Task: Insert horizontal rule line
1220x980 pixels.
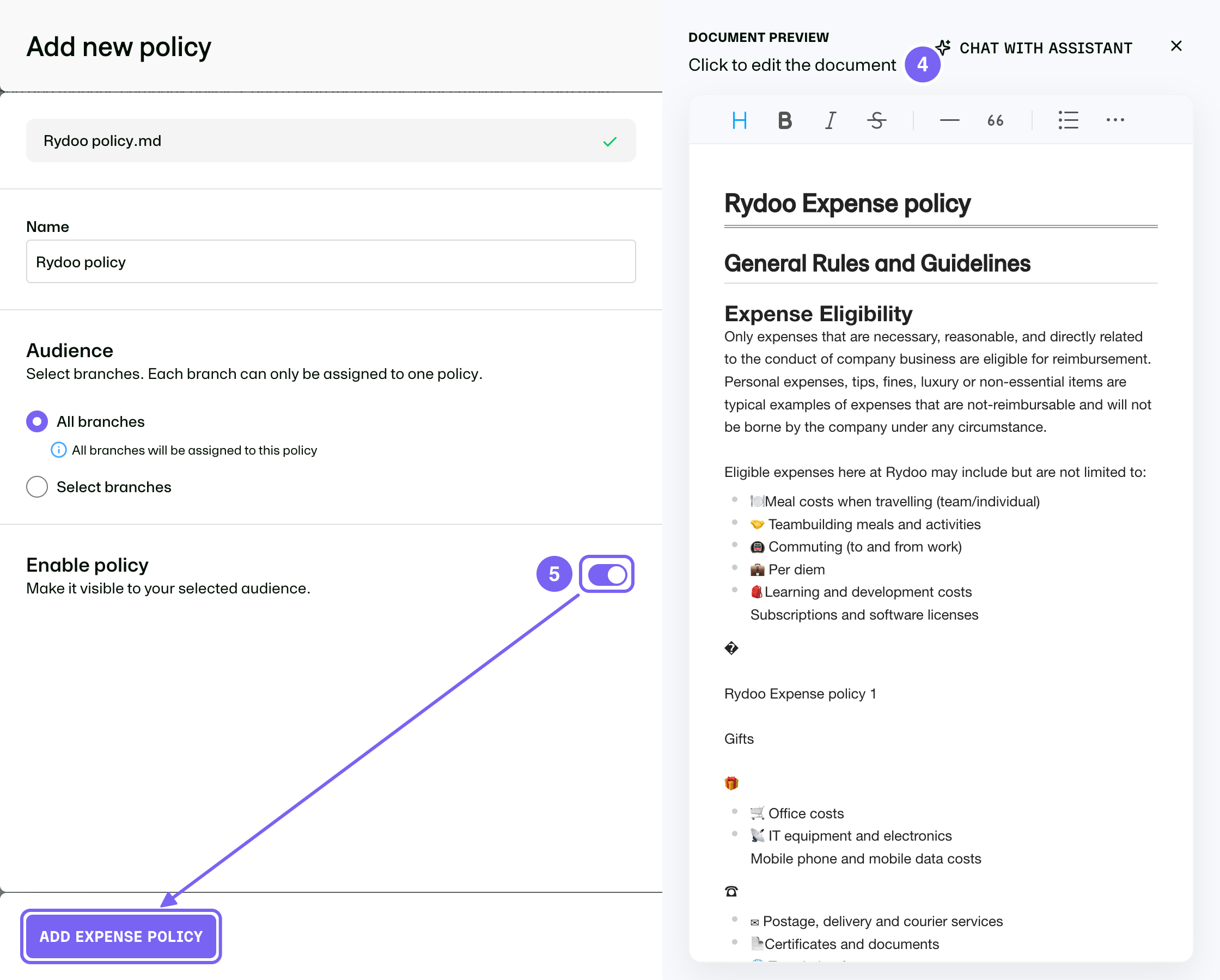Action: tap(949, 120)
